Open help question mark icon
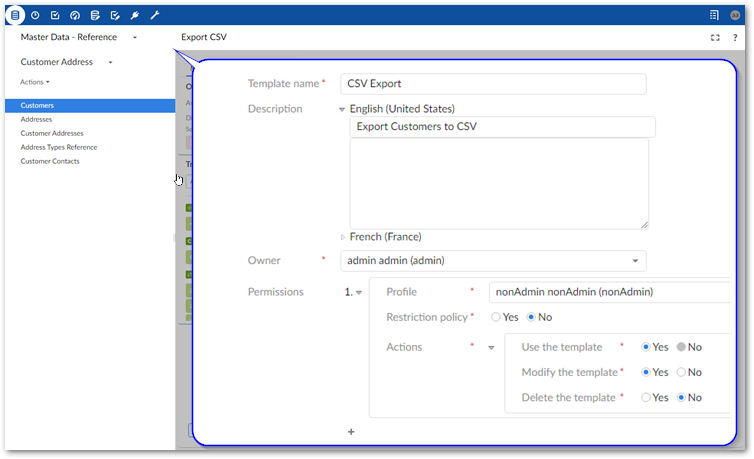Screen dimensions: 754x459 point(735,37)
